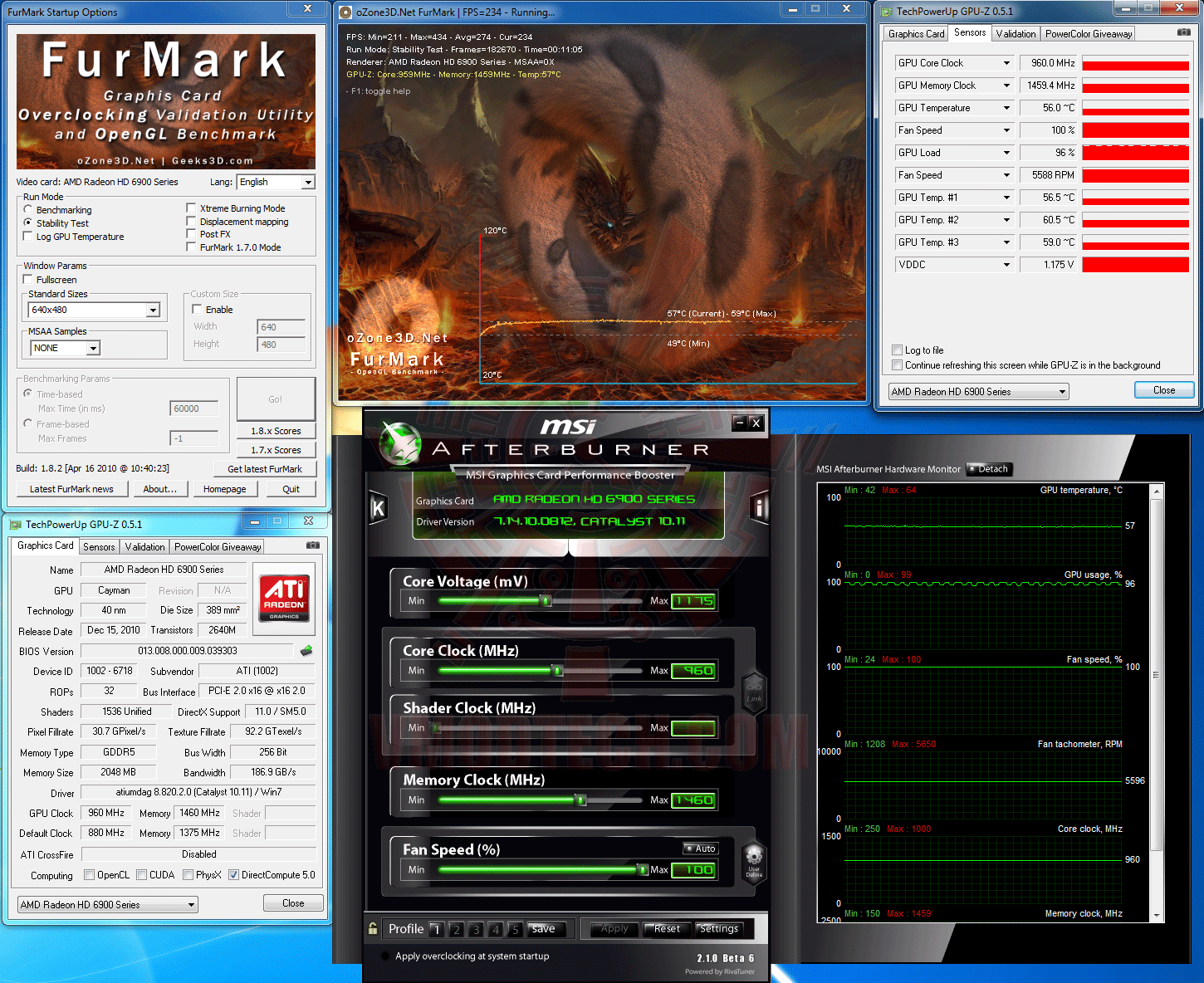
Task: Select Afterburner profile slot 1
Action: point(437,930)
